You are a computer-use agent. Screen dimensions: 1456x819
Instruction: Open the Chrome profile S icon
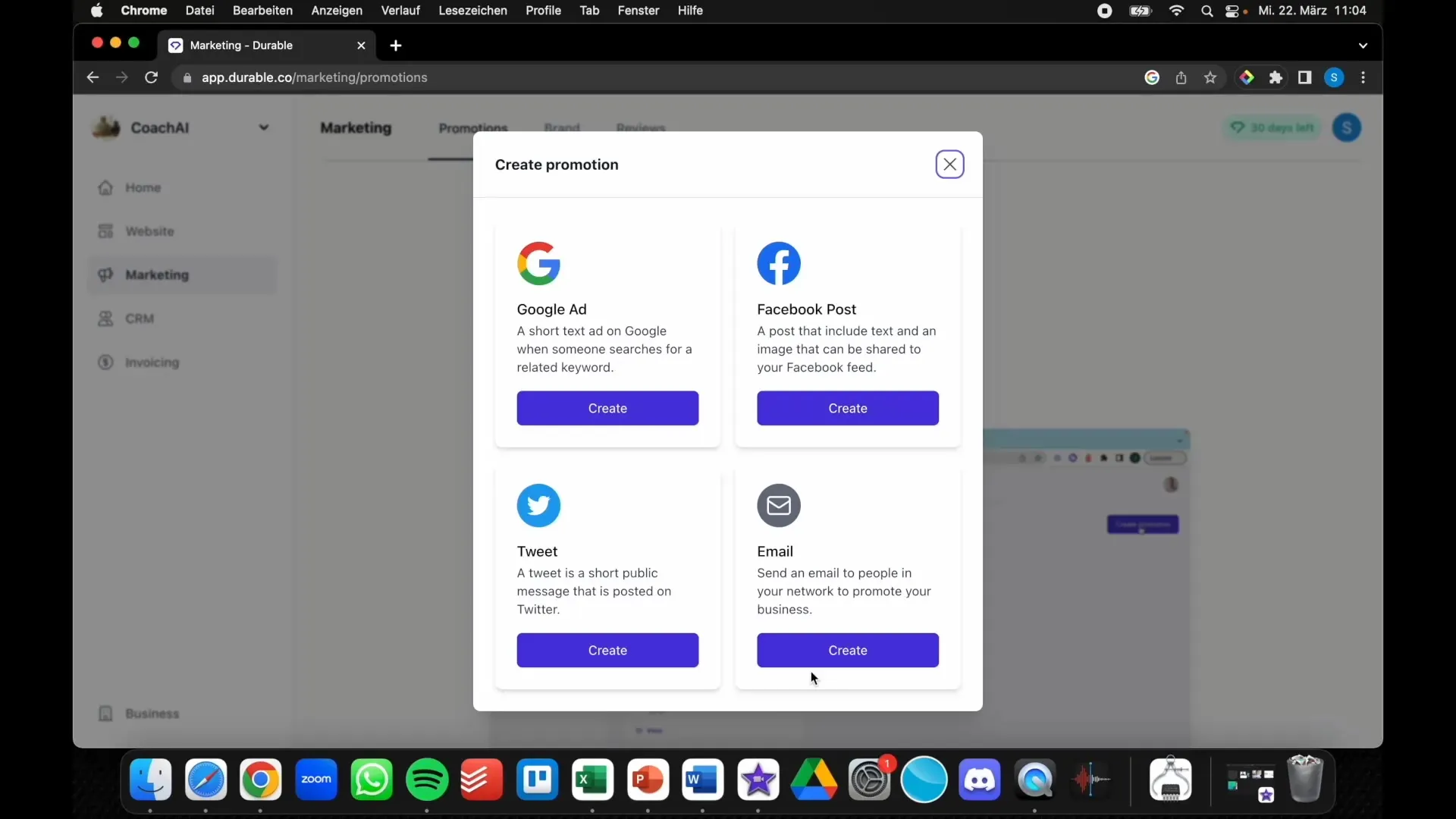point(1334,77)
